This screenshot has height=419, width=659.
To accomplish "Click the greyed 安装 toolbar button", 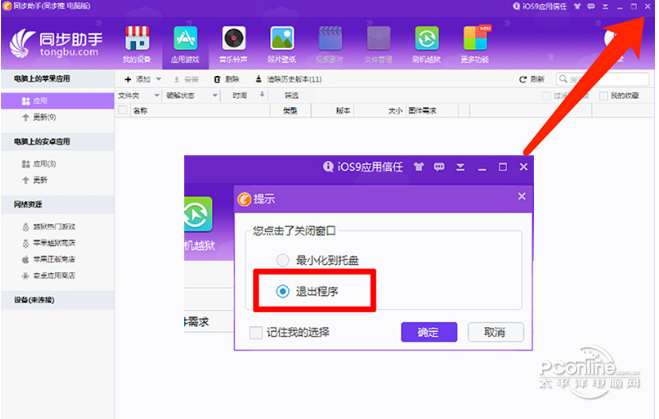I will click(x=186, y=79).
